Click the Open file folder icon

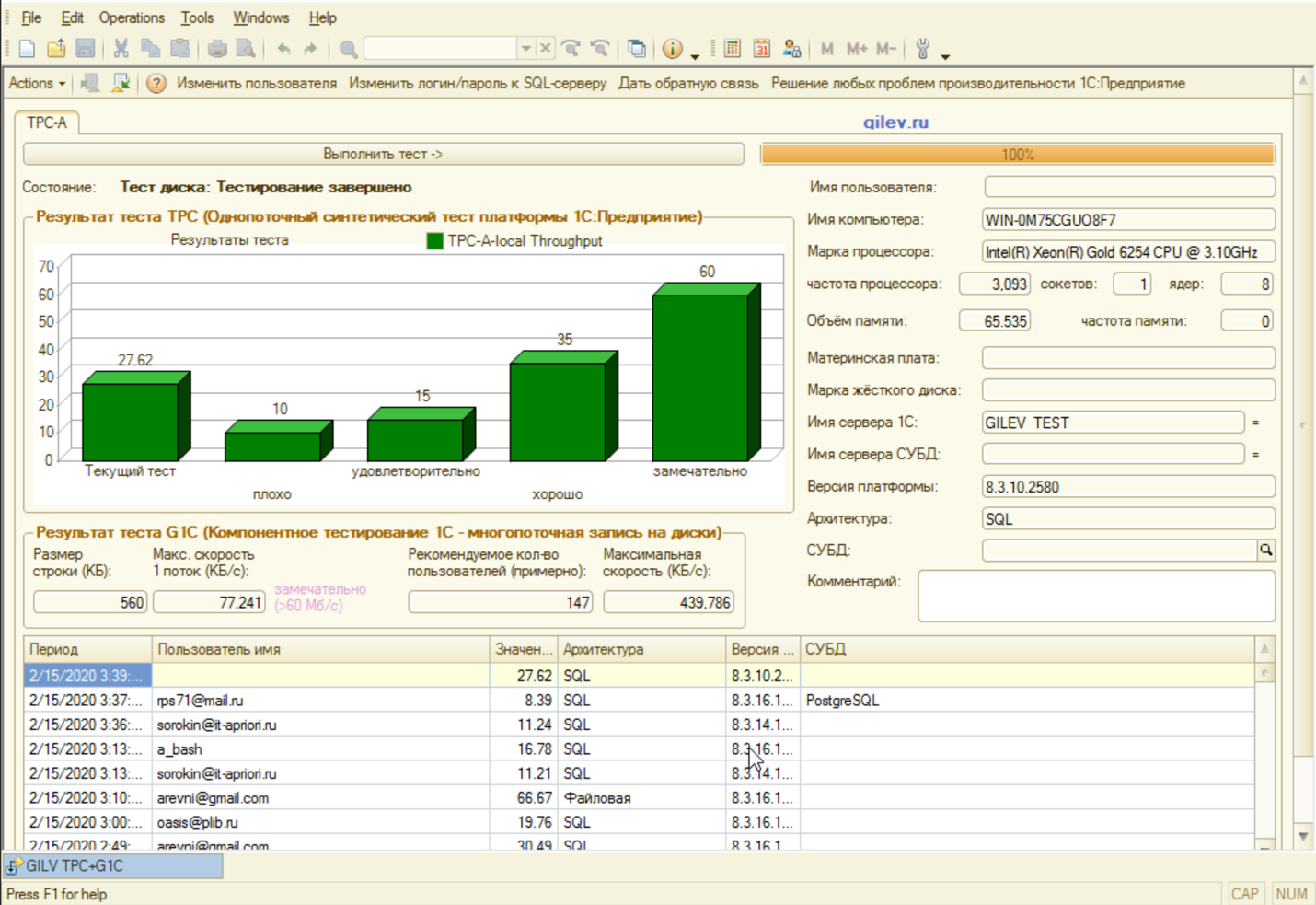pos(56,49)
